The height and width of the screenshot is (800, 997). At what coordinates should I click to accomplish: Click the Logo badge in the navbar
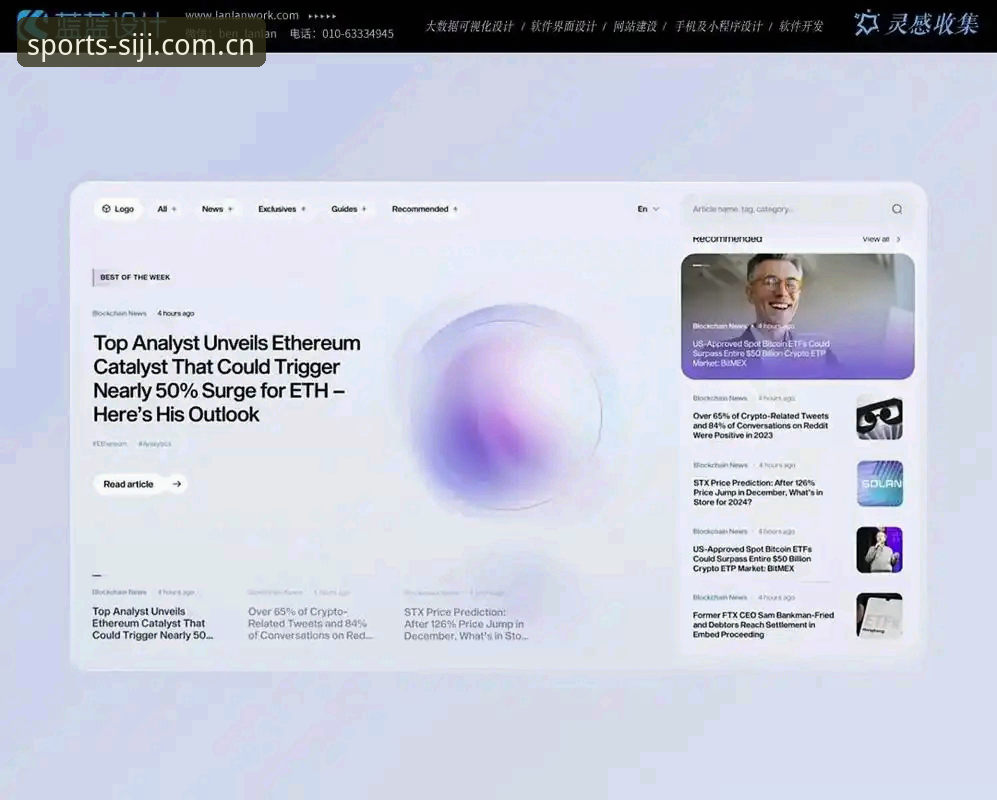pyautogui.click(x=118, y=209)
